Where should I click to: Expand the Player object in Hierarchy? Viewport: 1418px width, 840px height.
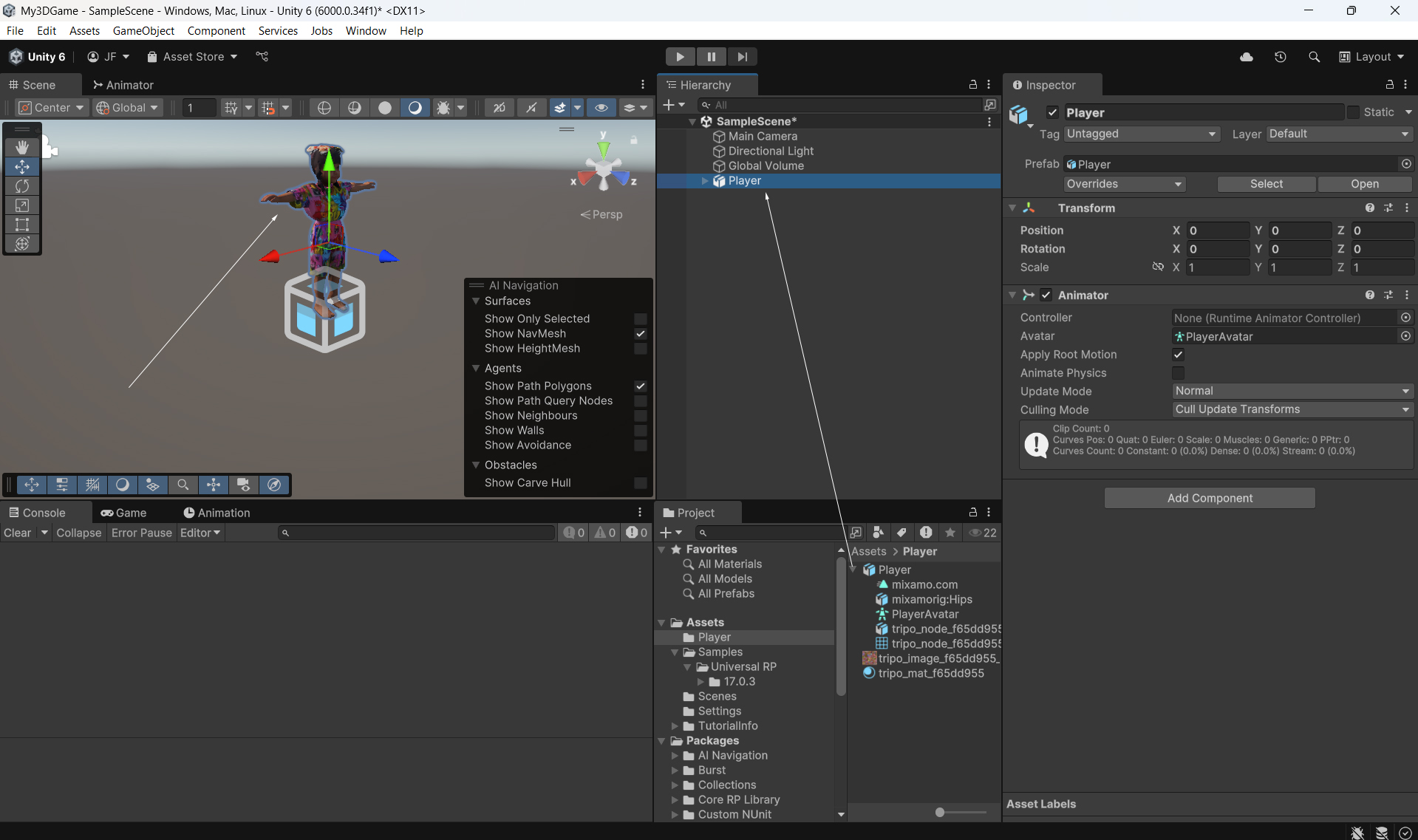coord(705,181)
